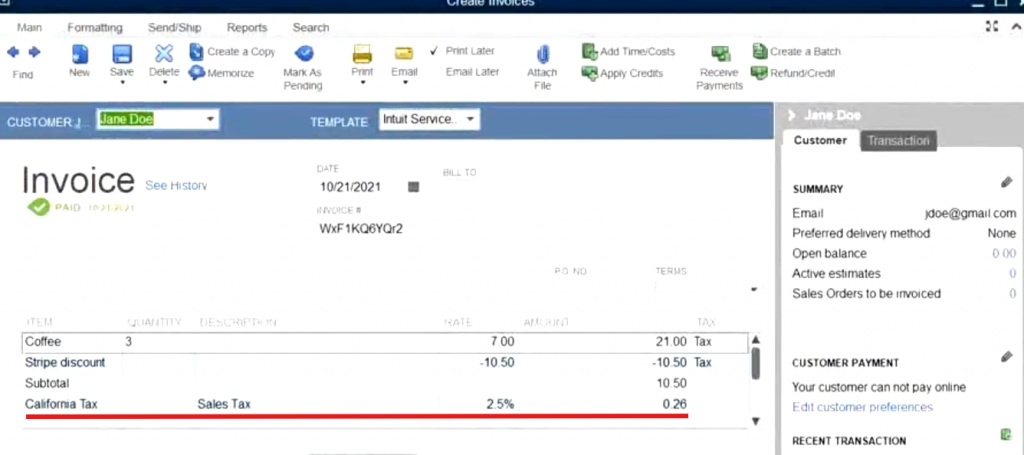Open the date calendar picker icon
Screen dimensions: 1024x455
[414, 187]
